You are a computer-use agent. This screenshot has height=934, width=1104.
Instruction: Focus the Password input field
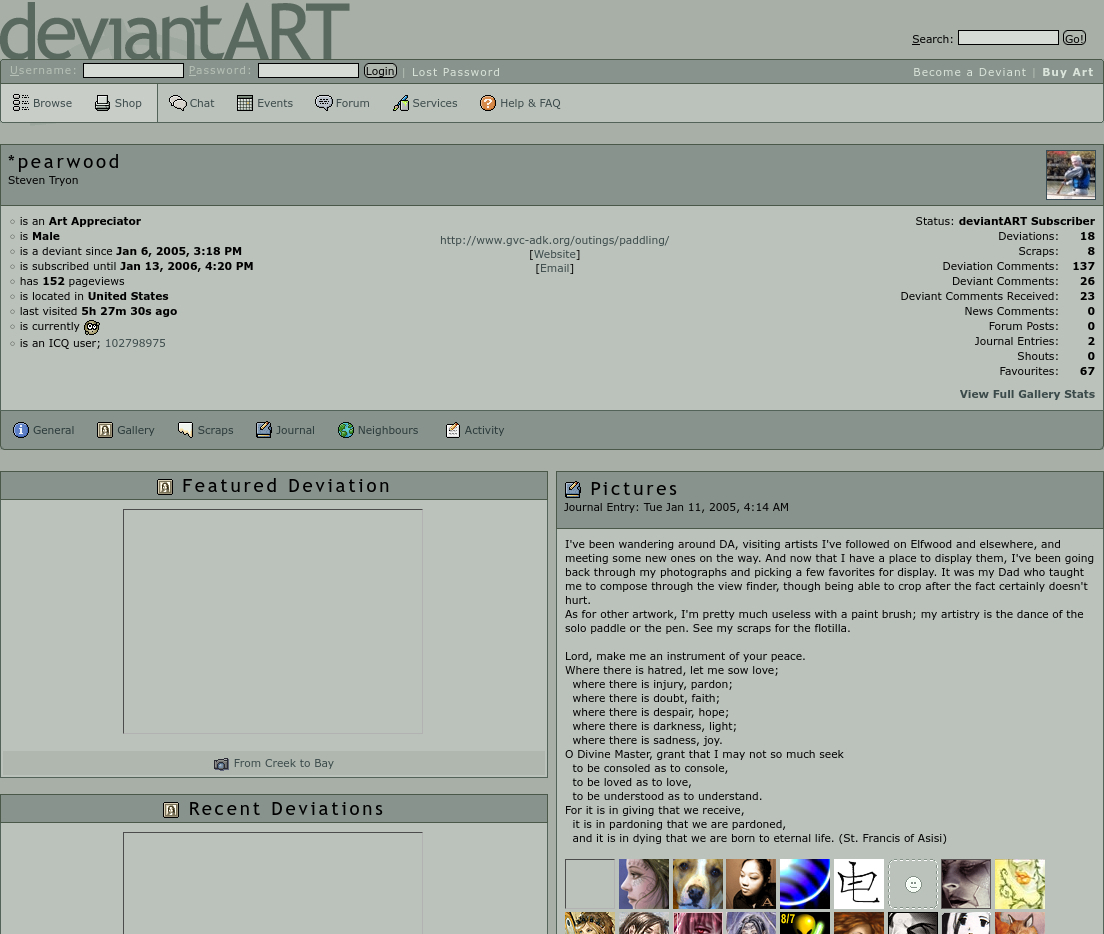308,70
